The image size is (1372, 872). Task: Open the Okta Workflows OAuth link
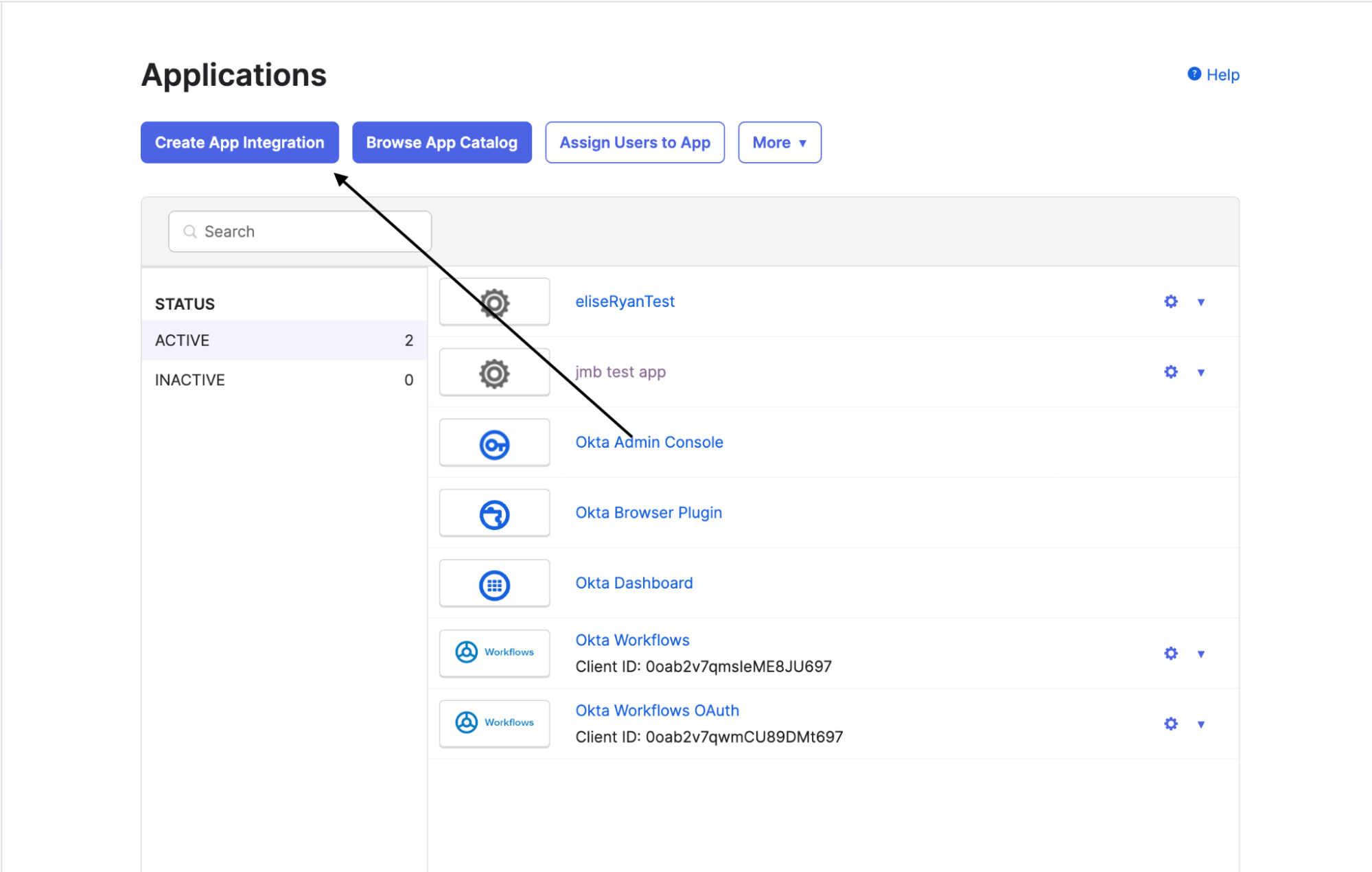coord(657,710)
